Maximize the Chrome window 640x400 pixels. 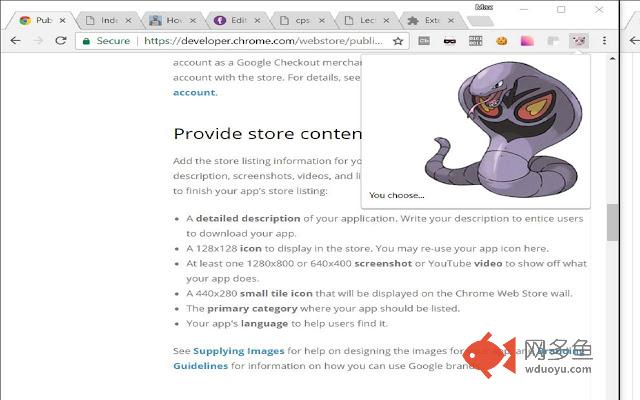(561, 9)
